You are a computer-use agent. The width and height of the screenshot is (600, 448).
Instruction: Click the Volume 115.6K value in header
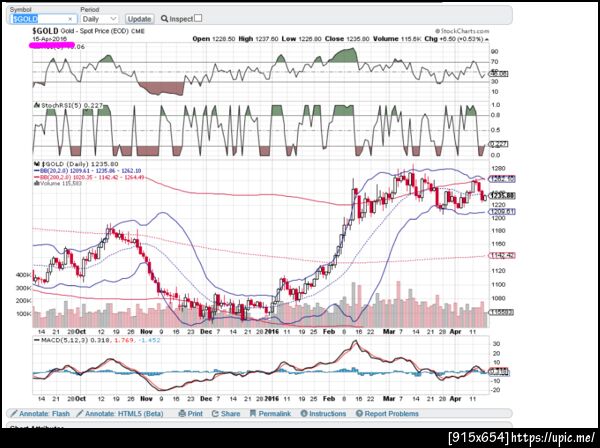point(398,39)
